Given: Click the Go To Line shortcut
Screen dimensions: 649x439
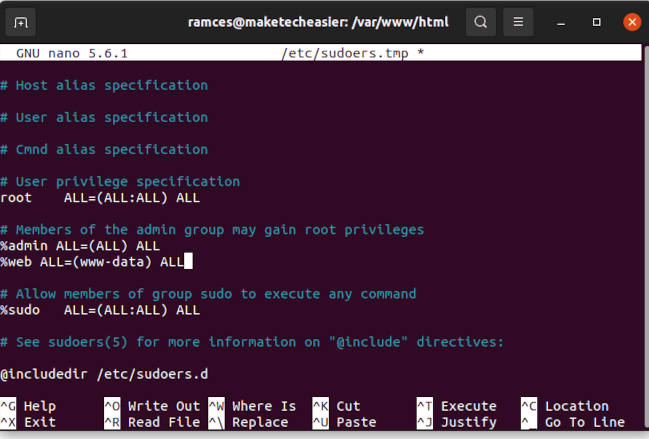Looking at the screenshot, I should [584, 422].
